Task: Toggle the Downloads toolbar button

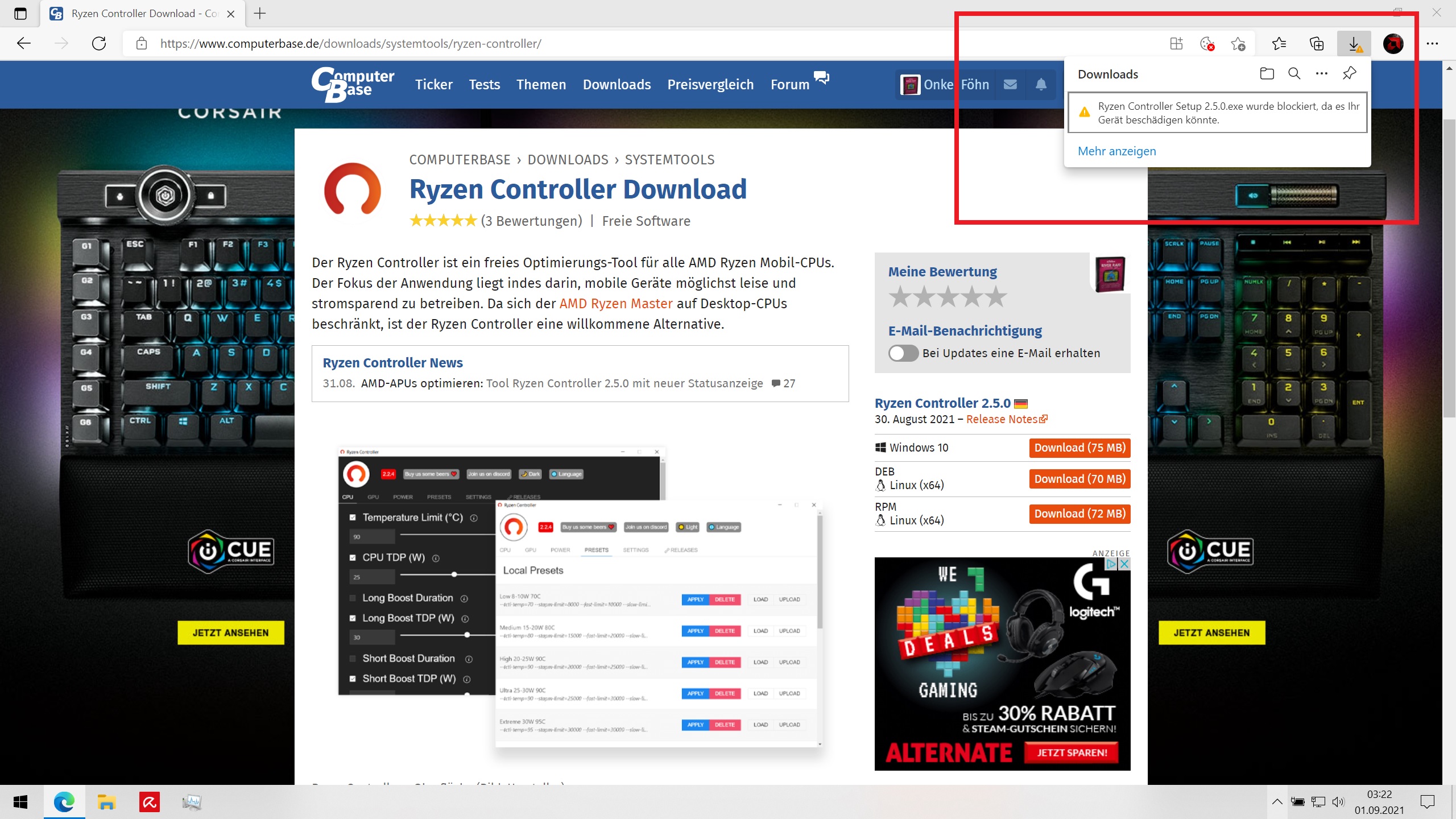Action: [1354, 44]
